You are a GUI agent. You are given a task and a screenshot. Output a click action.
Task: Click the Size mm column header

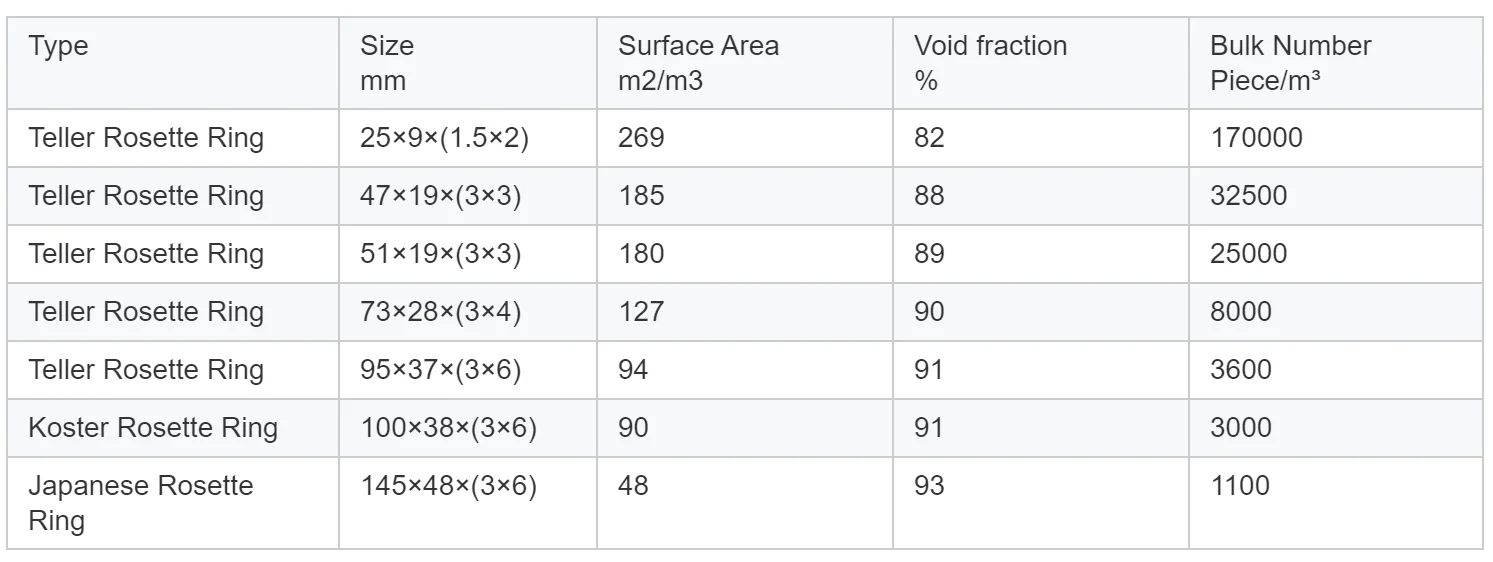tap(387, 63)
